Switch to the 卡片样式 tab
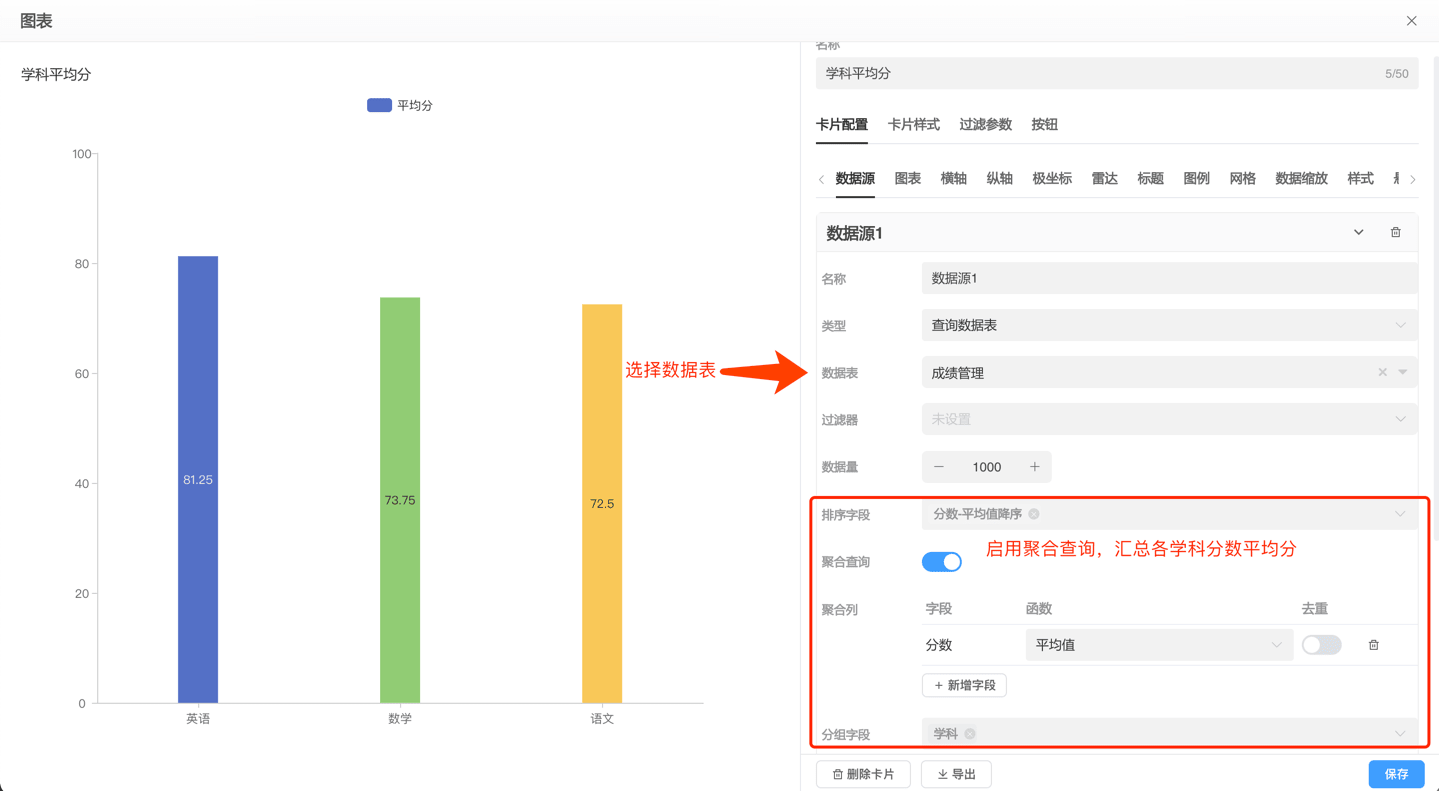 [913, 125]
